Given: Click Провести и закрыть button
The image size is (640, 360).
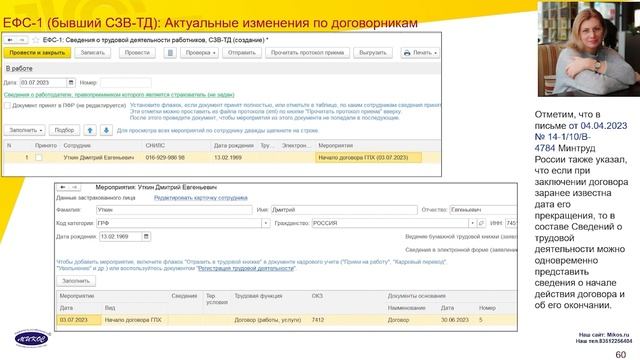Looking at the screenshot, I should (x=37, y=53).
